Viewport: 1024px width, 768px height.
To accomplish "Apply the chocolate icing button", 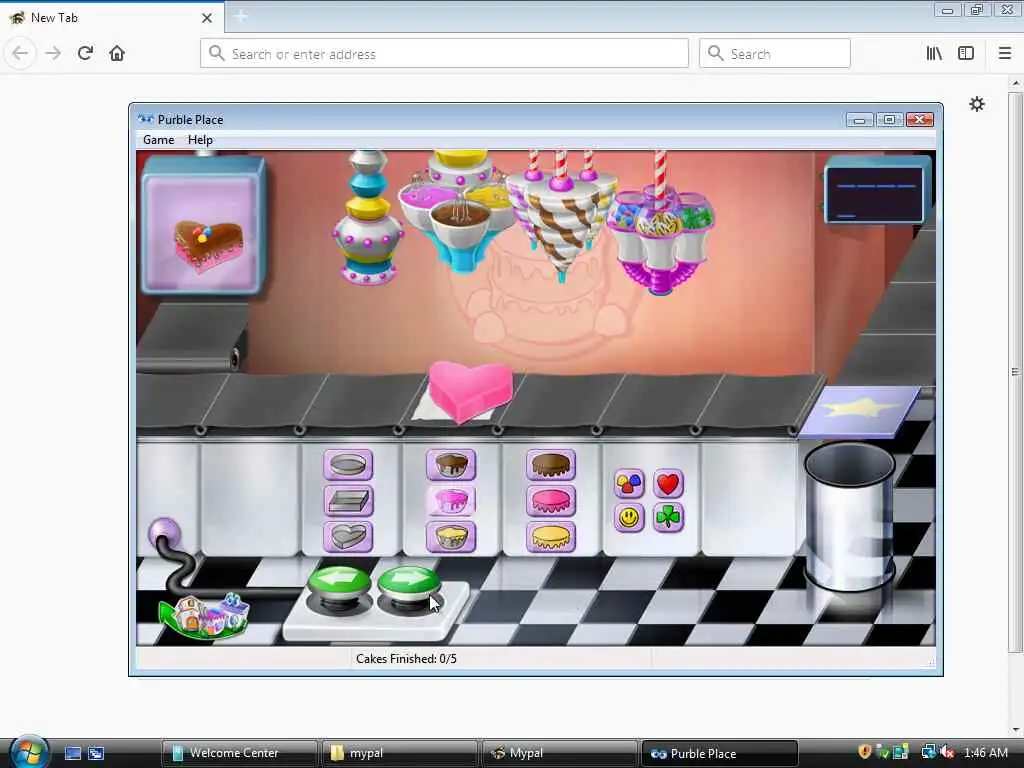I will pos(551,465).
